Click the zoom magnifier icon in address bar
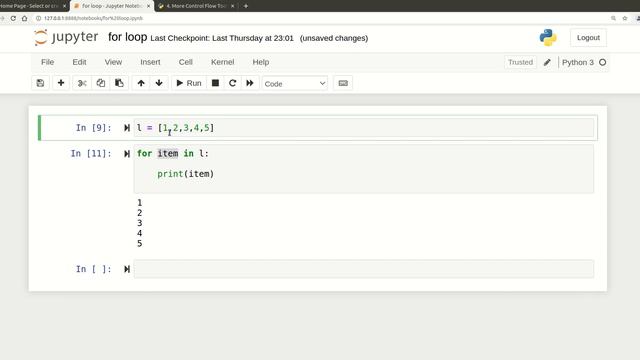This screenshot has width=640, height=360. (x=613, y=18)
